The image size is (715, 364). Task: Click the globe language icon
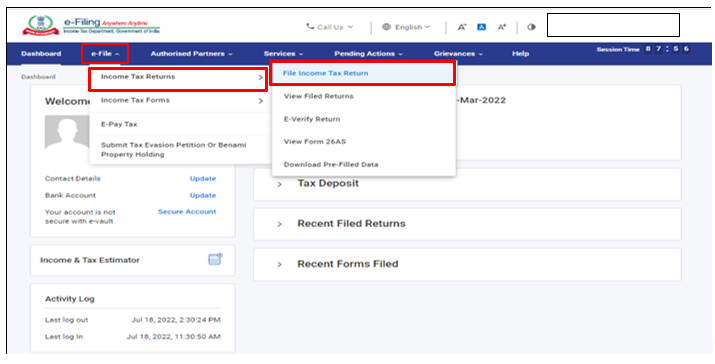(x=386, y=27)
